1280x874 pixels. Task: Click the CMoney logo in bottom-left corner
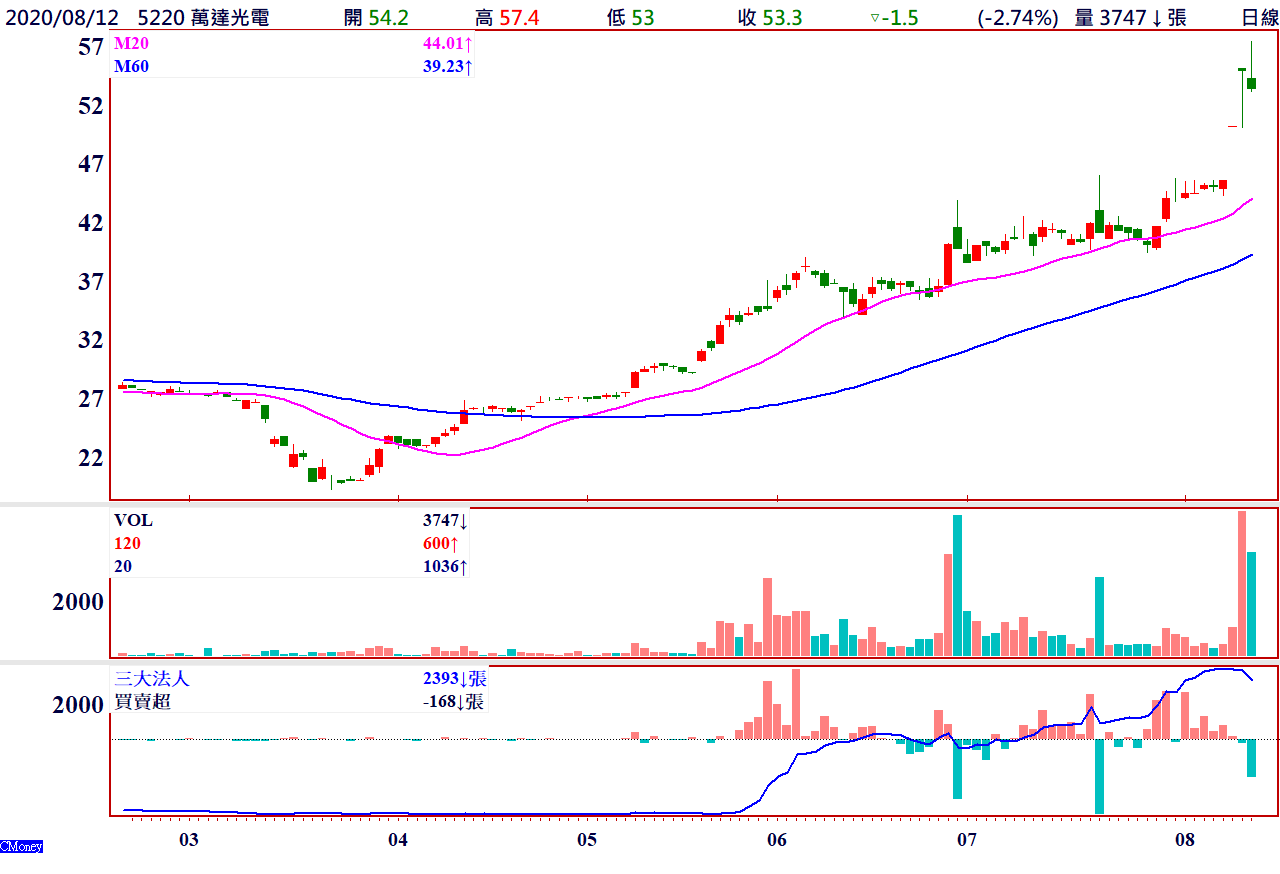click(21, 847)
